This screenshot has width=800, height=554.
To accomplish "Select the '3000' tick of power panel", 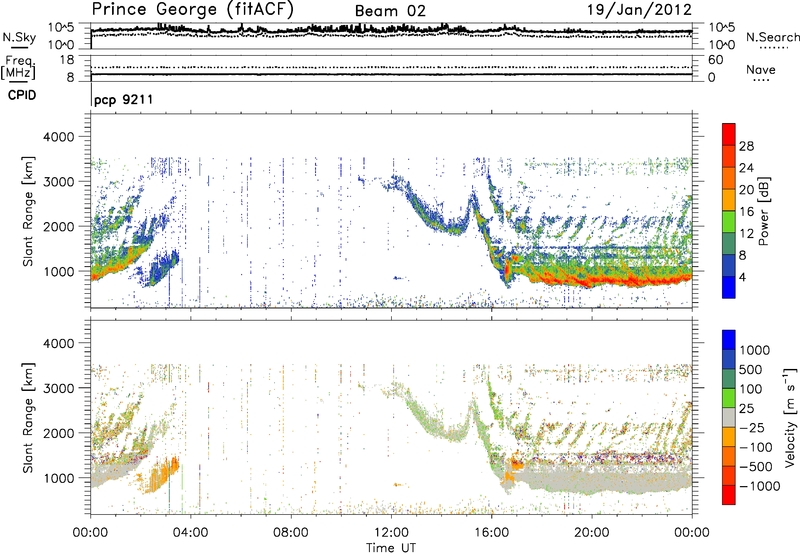I will (x=58, y=182).
